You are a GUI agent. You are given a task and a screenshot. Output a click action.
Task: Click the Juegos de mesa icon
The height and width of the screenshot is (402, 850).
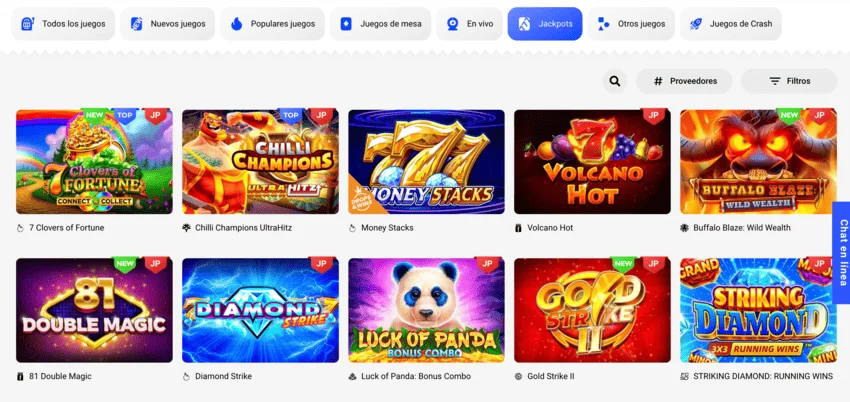coord(346,24)
